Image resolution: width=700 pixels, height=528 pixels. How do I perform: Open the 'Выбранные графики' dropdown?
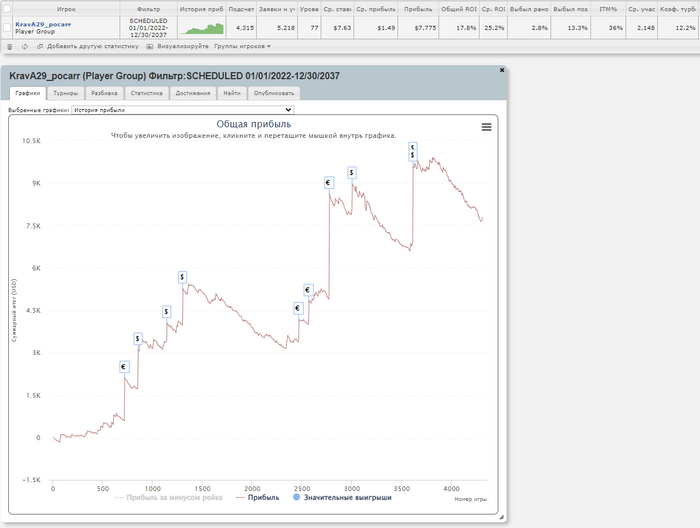click(x=183, y=110)
